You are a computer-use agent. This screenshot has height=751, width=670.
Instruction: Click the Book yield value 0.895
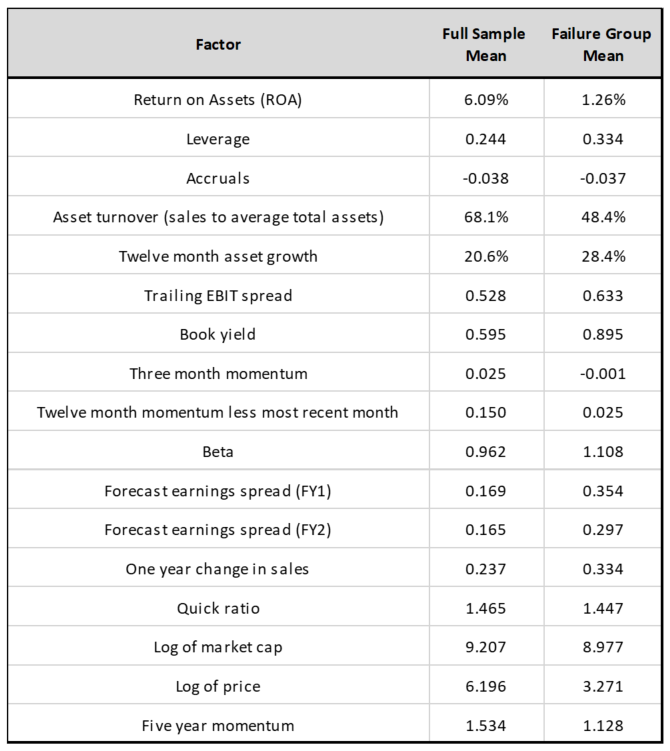coord(602,334)
